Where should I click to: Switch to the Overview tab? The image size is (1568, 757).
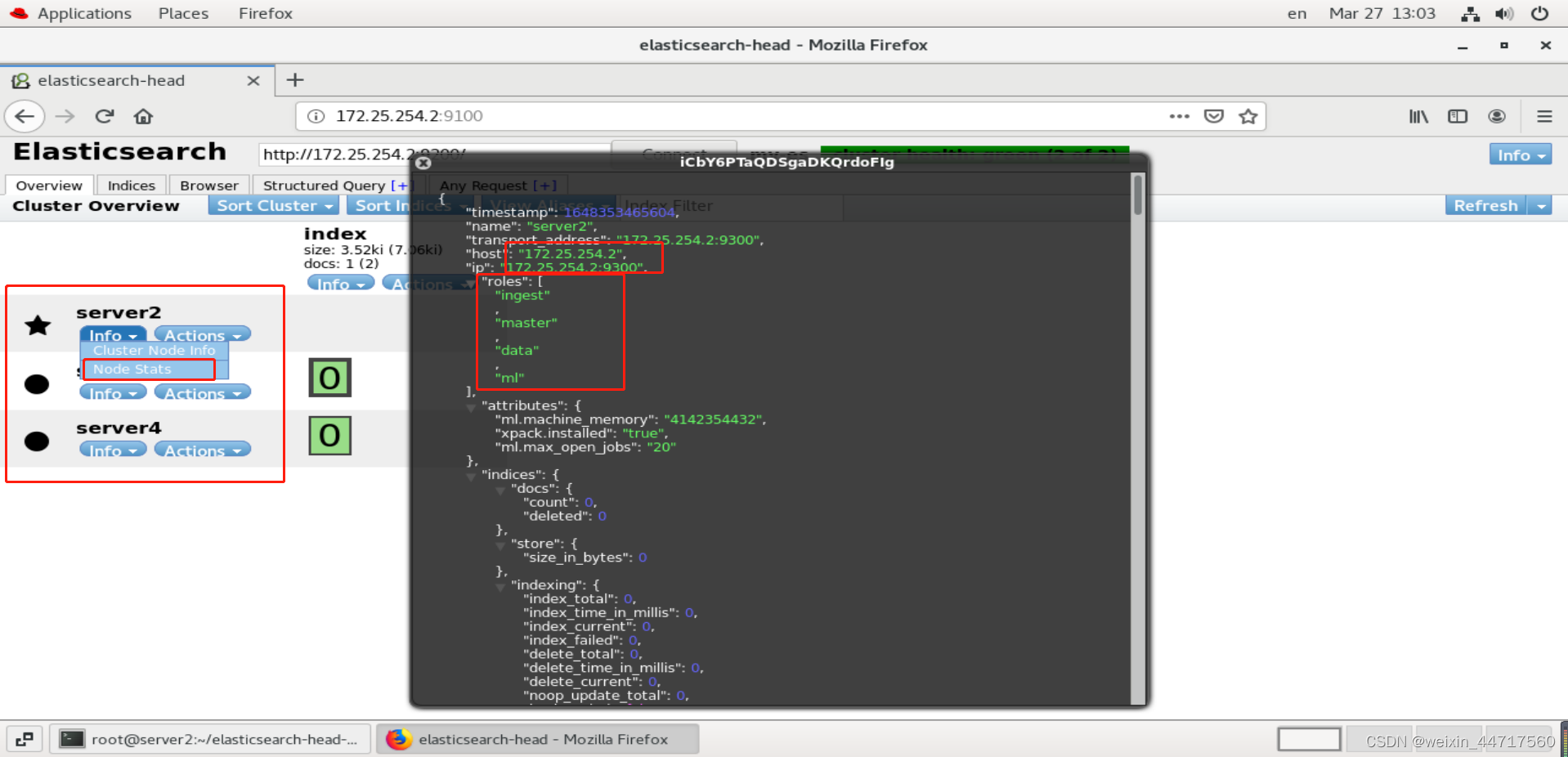point(49,186)
